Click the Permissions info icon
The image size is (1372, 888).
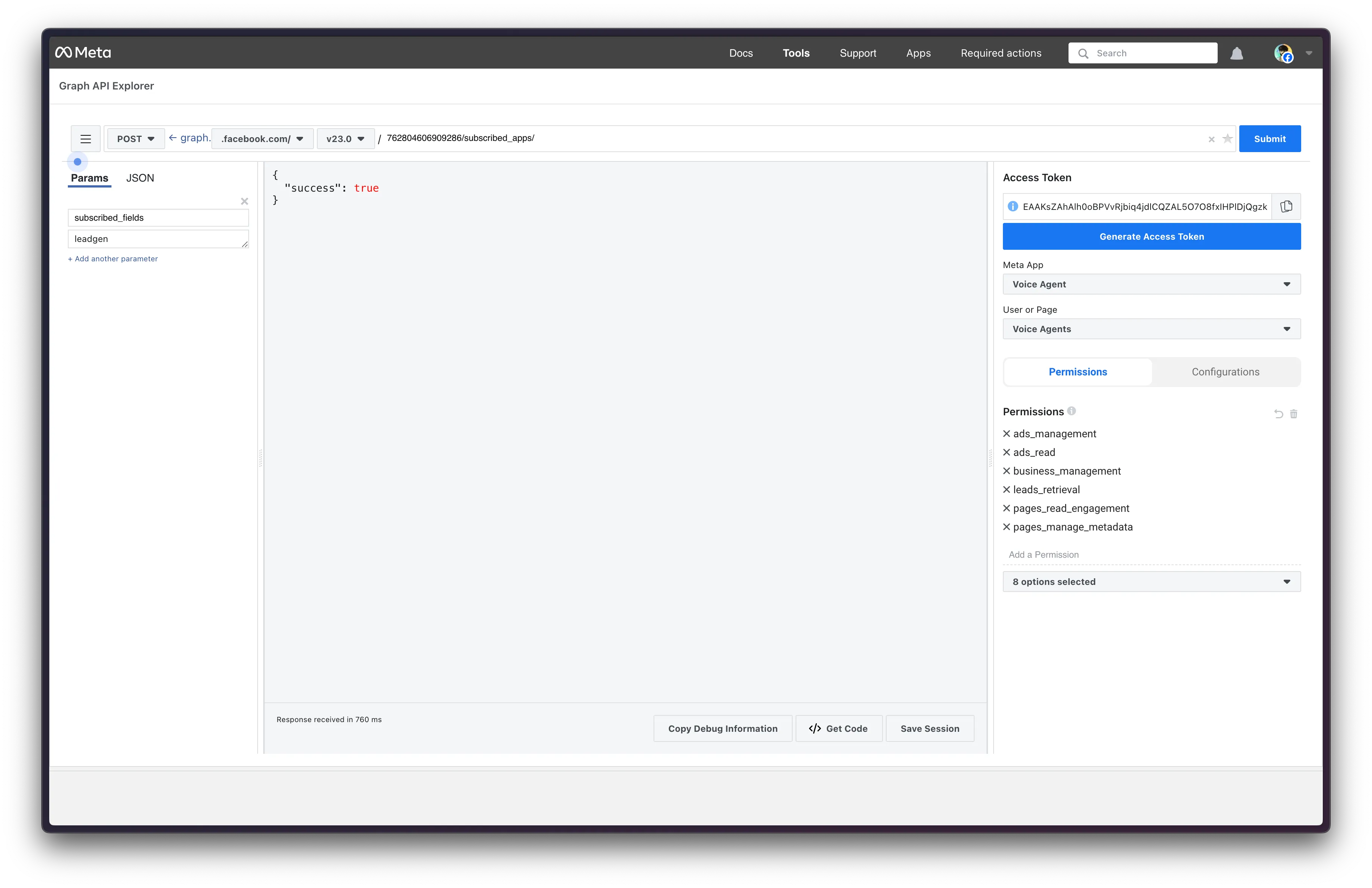[1071, 411]
